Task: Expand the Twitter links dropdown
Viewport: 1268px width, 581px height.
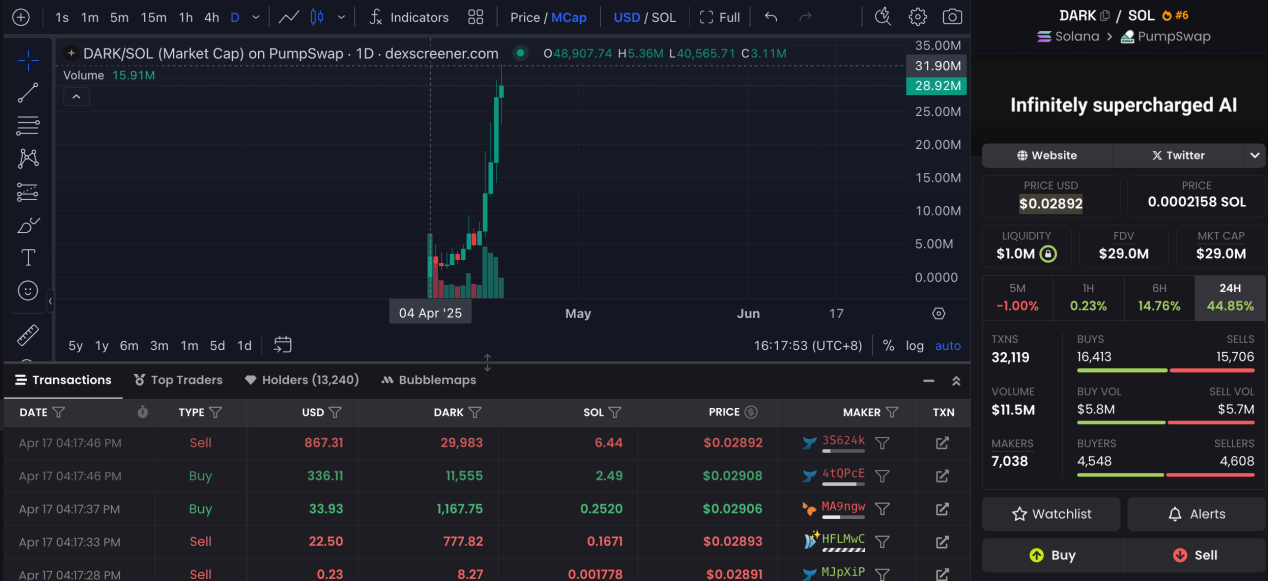Action: (1254, 155)
